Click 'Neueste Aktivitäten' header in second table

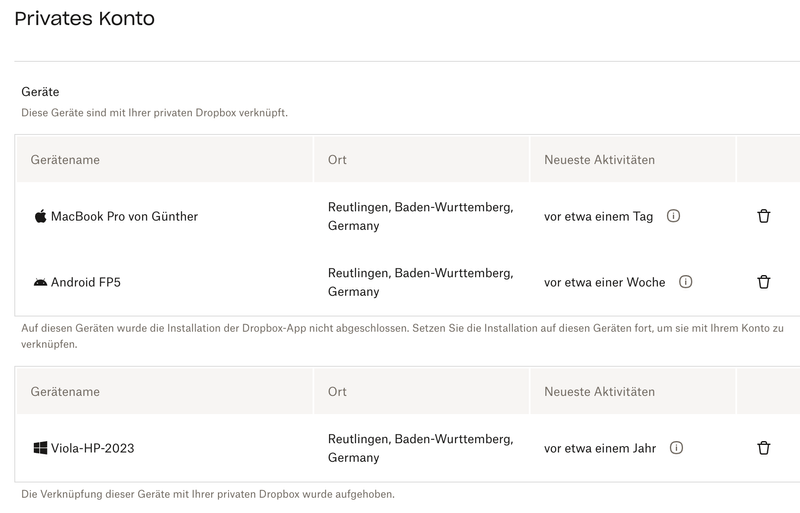(x=599, y=391)
